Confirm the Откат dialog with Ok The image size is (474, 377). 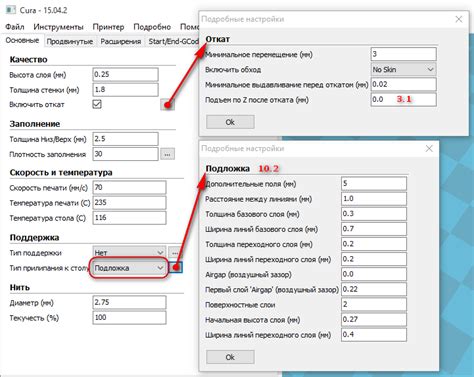point(230,122)
